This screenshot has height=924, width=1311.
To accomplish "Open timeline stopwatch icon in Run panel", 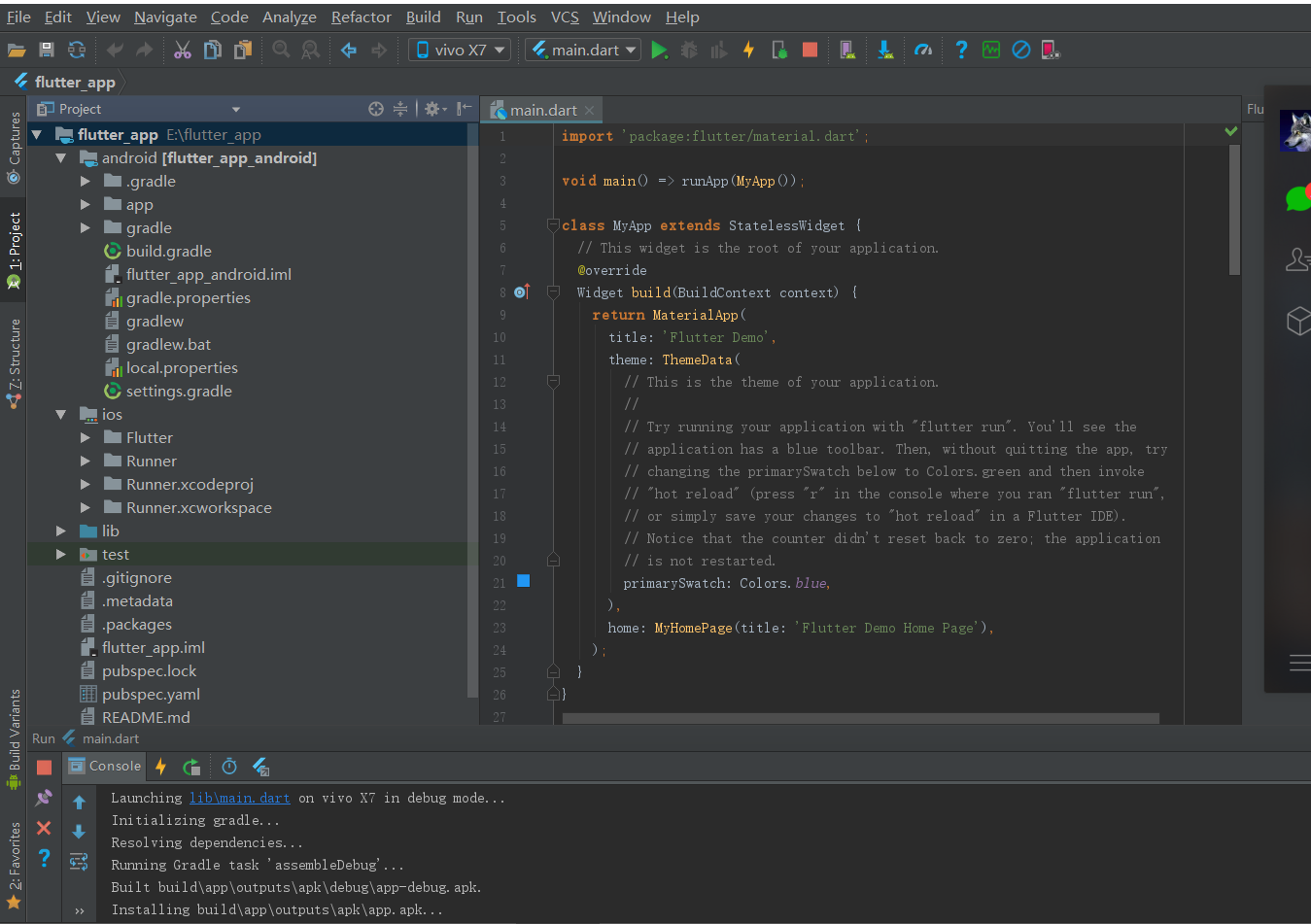I will click(x=229, y=767).
